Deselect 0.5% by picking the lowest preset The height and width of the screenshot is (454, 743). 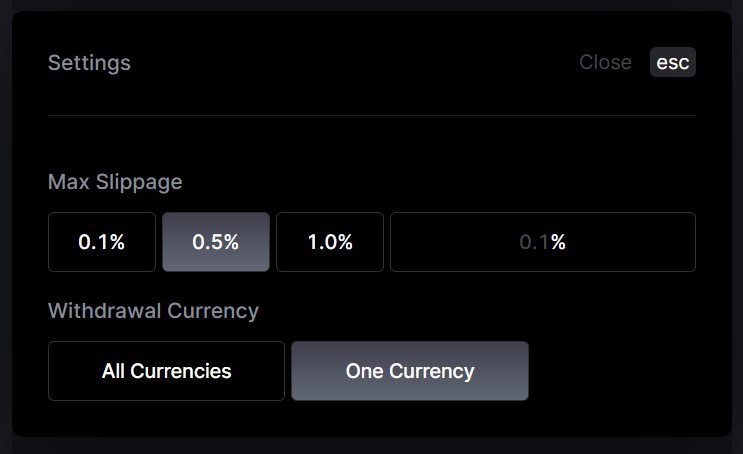102,242
